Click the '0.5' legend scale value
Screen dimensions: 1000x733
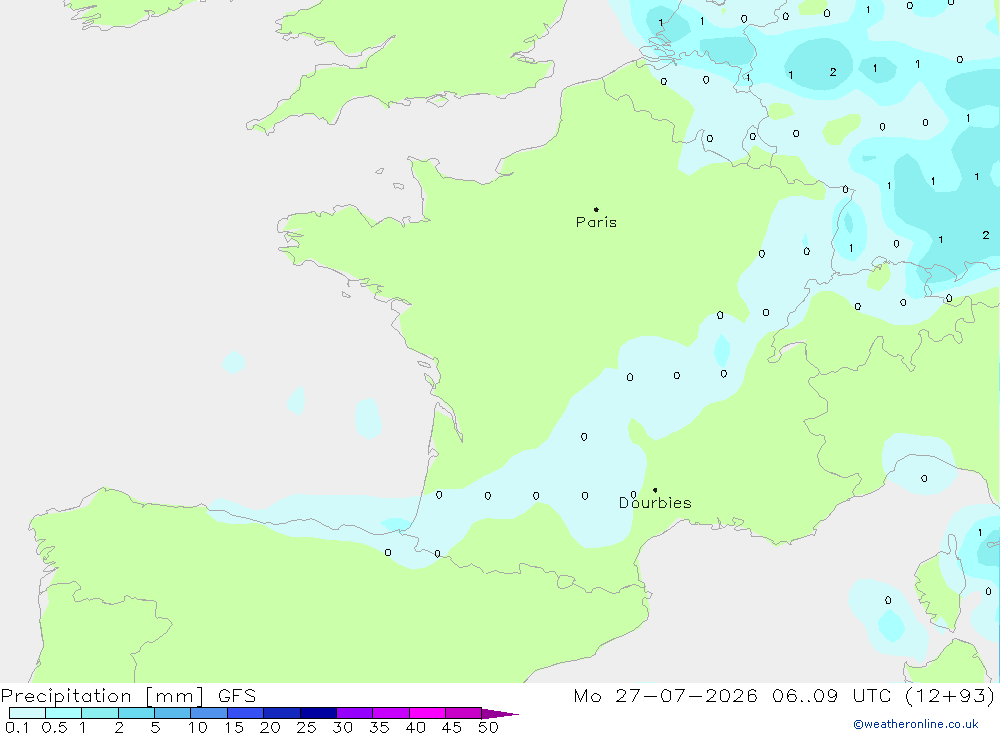54,727
